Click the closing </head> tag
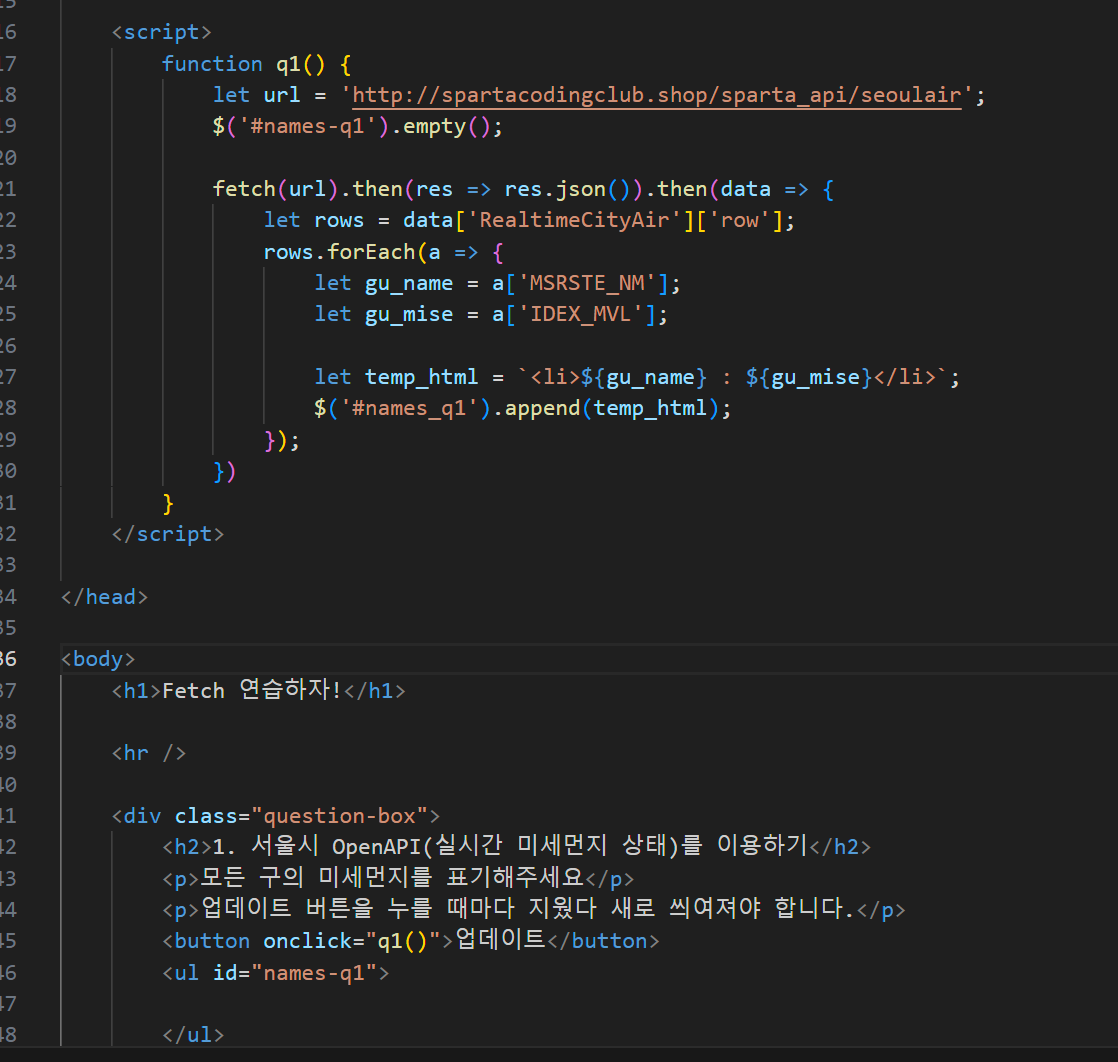The image size is (1118, 1062). point(105,597)
